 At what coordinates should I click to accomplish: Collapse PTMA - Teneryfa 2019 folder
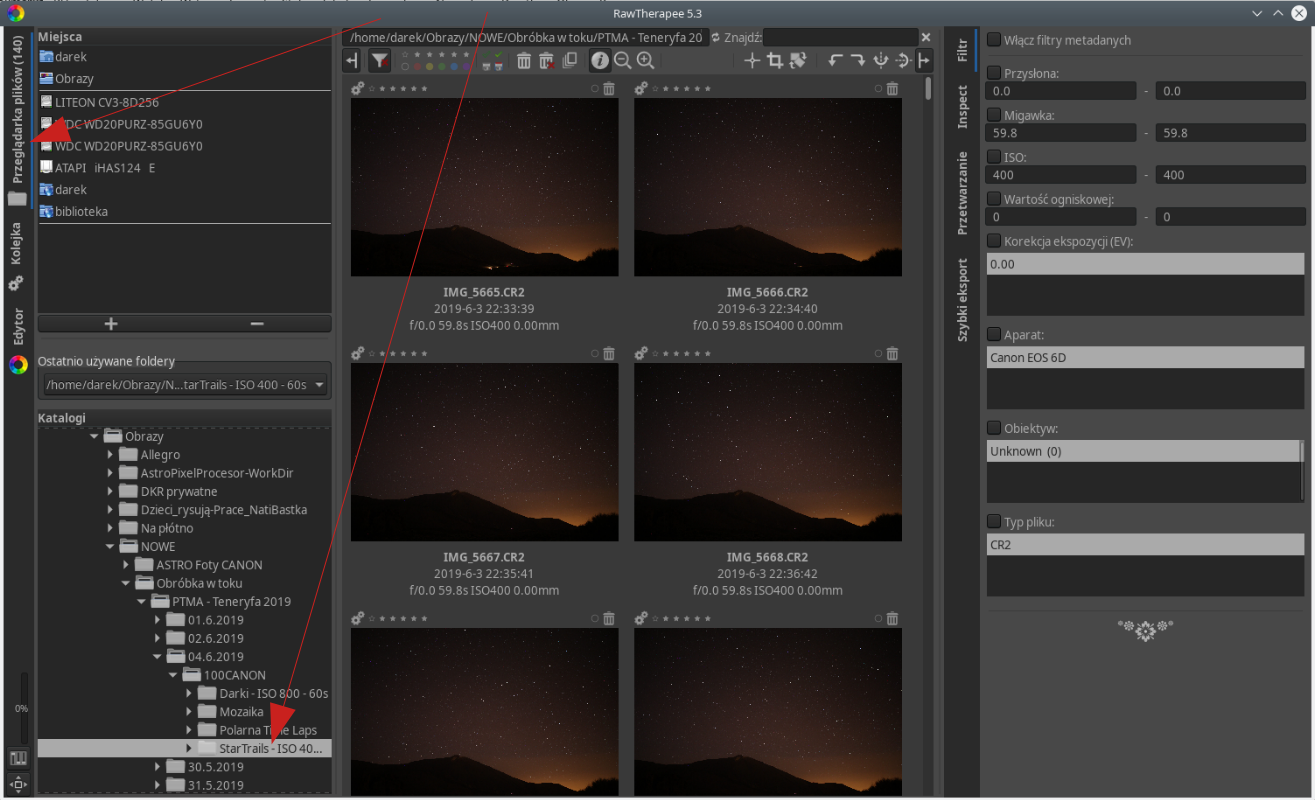(141, 602)
